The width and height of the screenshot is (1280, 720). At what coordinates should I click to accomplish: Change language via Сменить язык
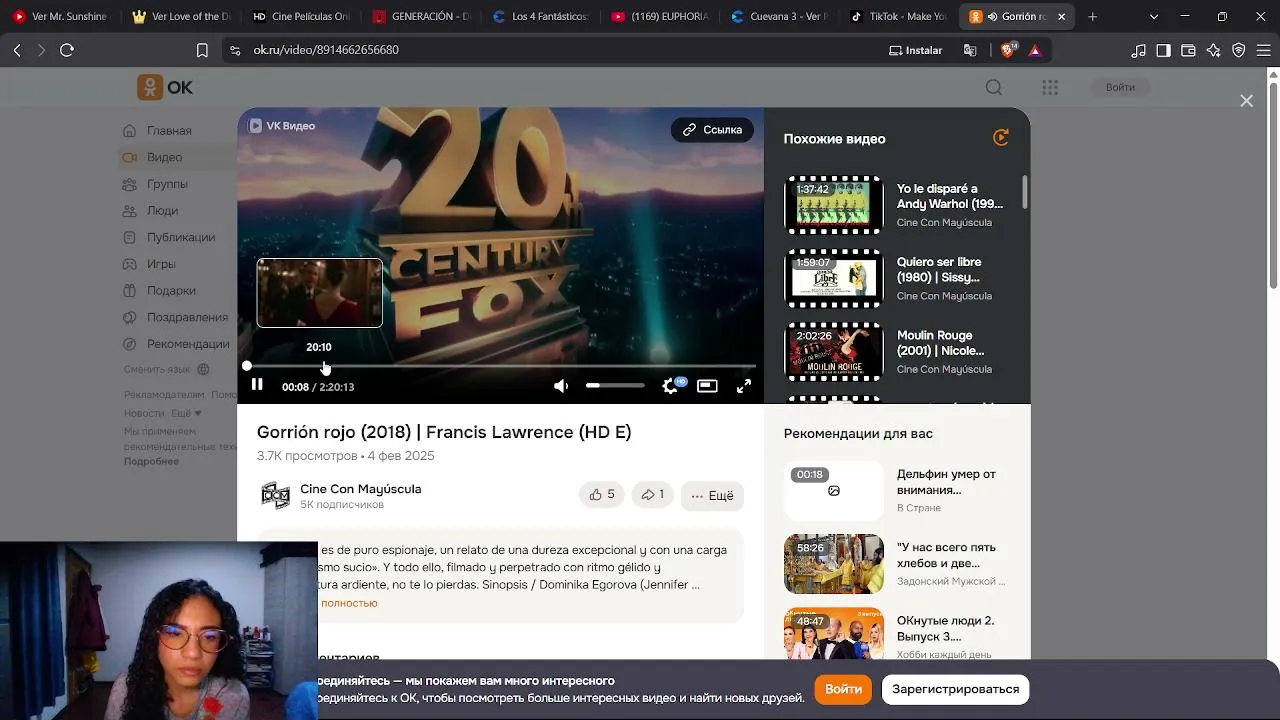[x=166, y=369]
